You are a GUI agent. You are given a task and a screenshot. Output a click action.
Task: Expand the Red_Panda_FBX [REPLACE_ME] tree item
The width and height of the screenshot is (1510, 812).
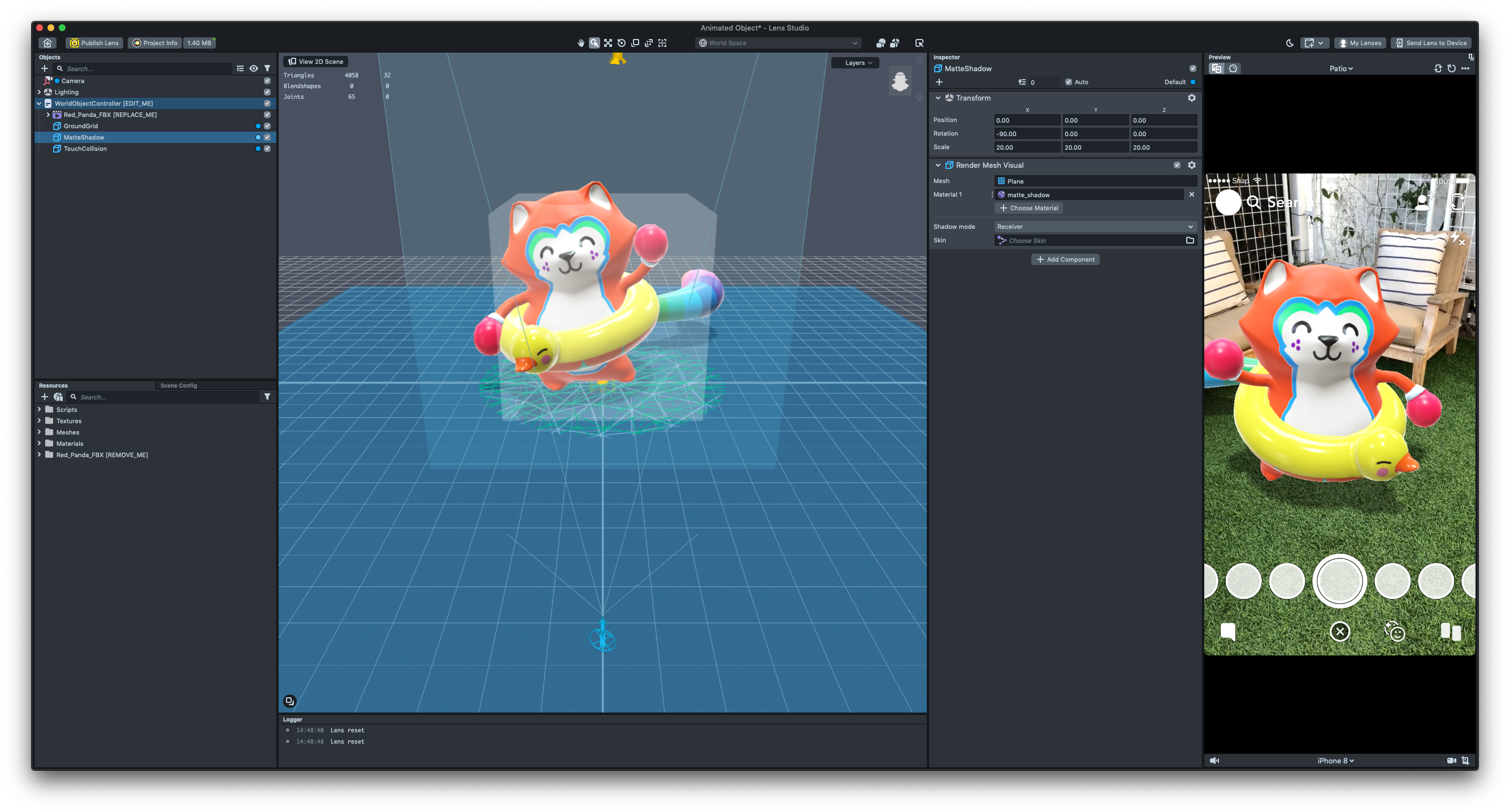(48, 115)
